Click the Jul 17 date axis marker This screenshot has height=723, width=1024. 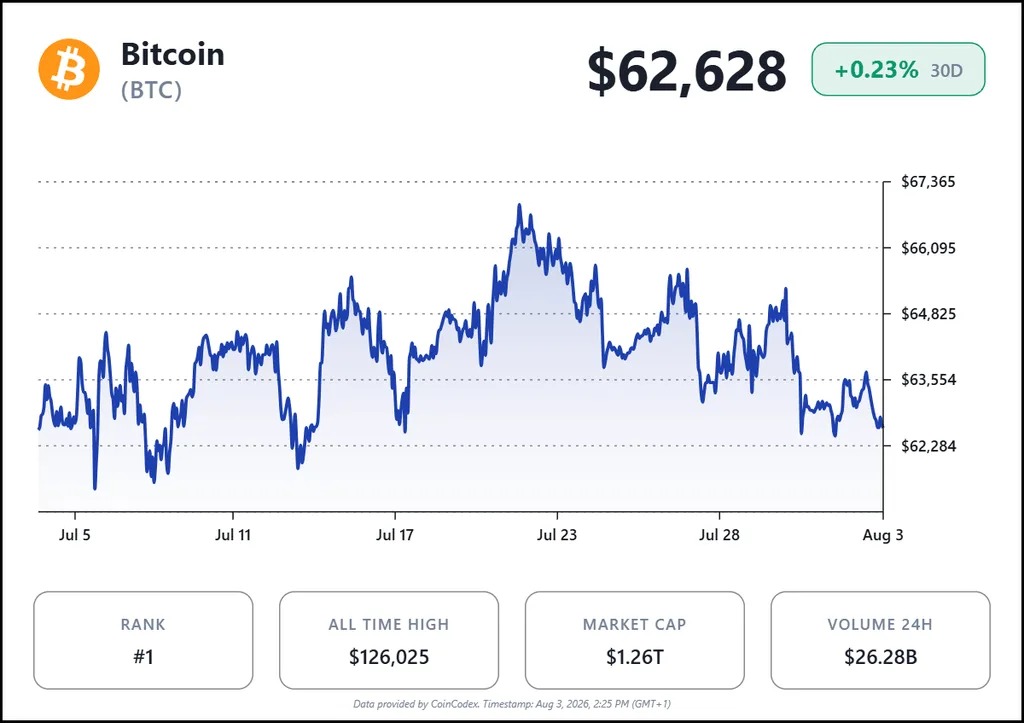(x=395, y=535)
